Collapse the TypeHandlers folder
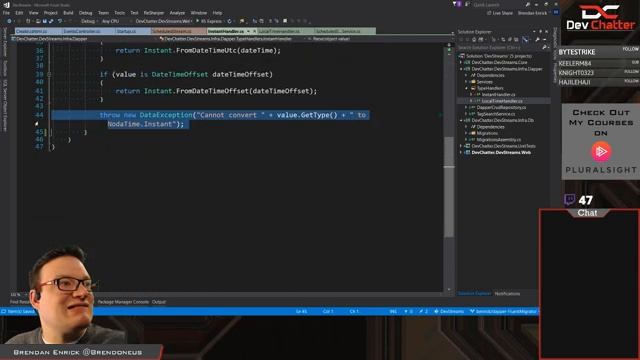The image size is (640, 360). point(466,88)
